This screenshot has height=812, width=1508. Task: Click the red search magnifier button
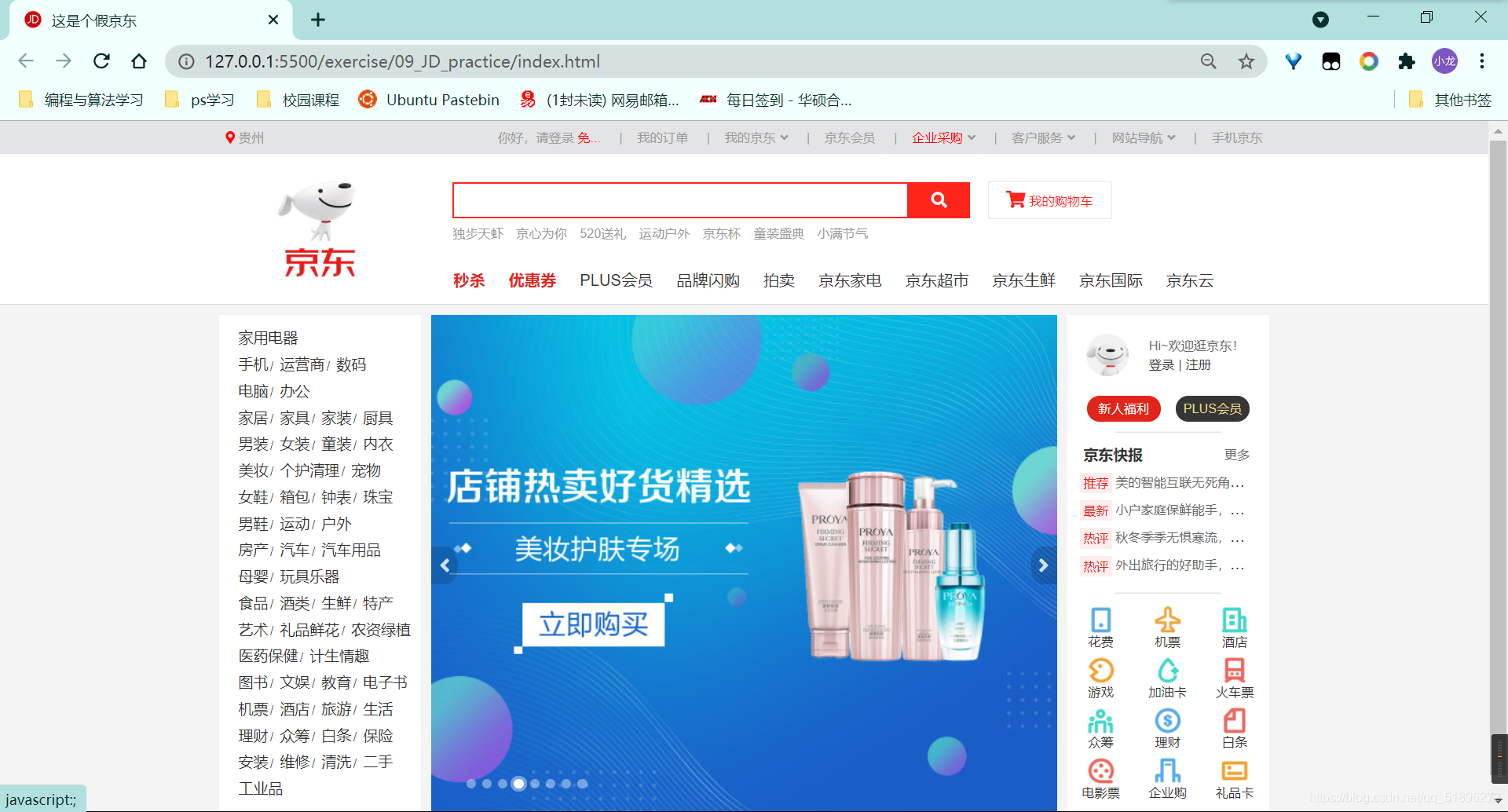(x=939, y=200)
